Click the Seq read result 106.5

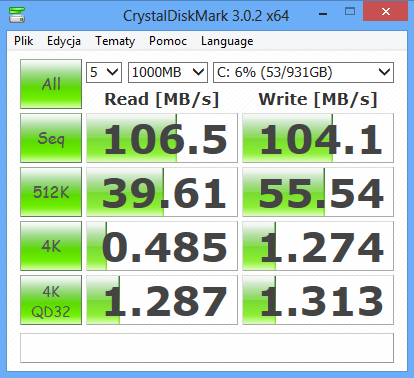(162, 138)
